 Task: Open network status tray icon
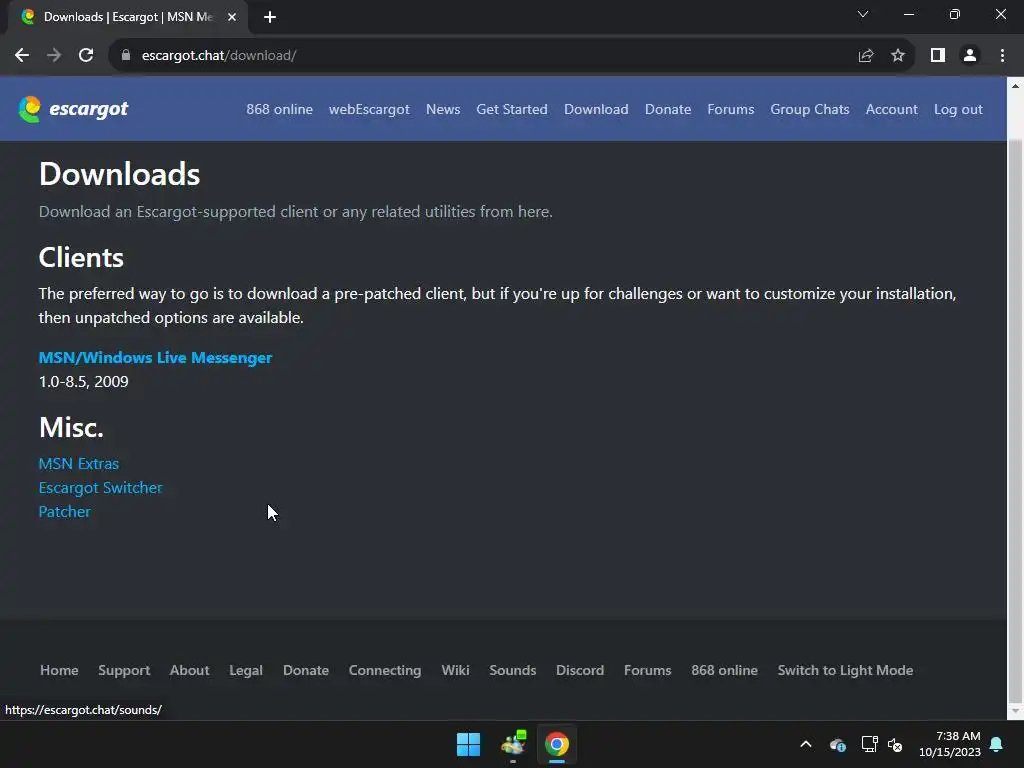pos(869,744)
